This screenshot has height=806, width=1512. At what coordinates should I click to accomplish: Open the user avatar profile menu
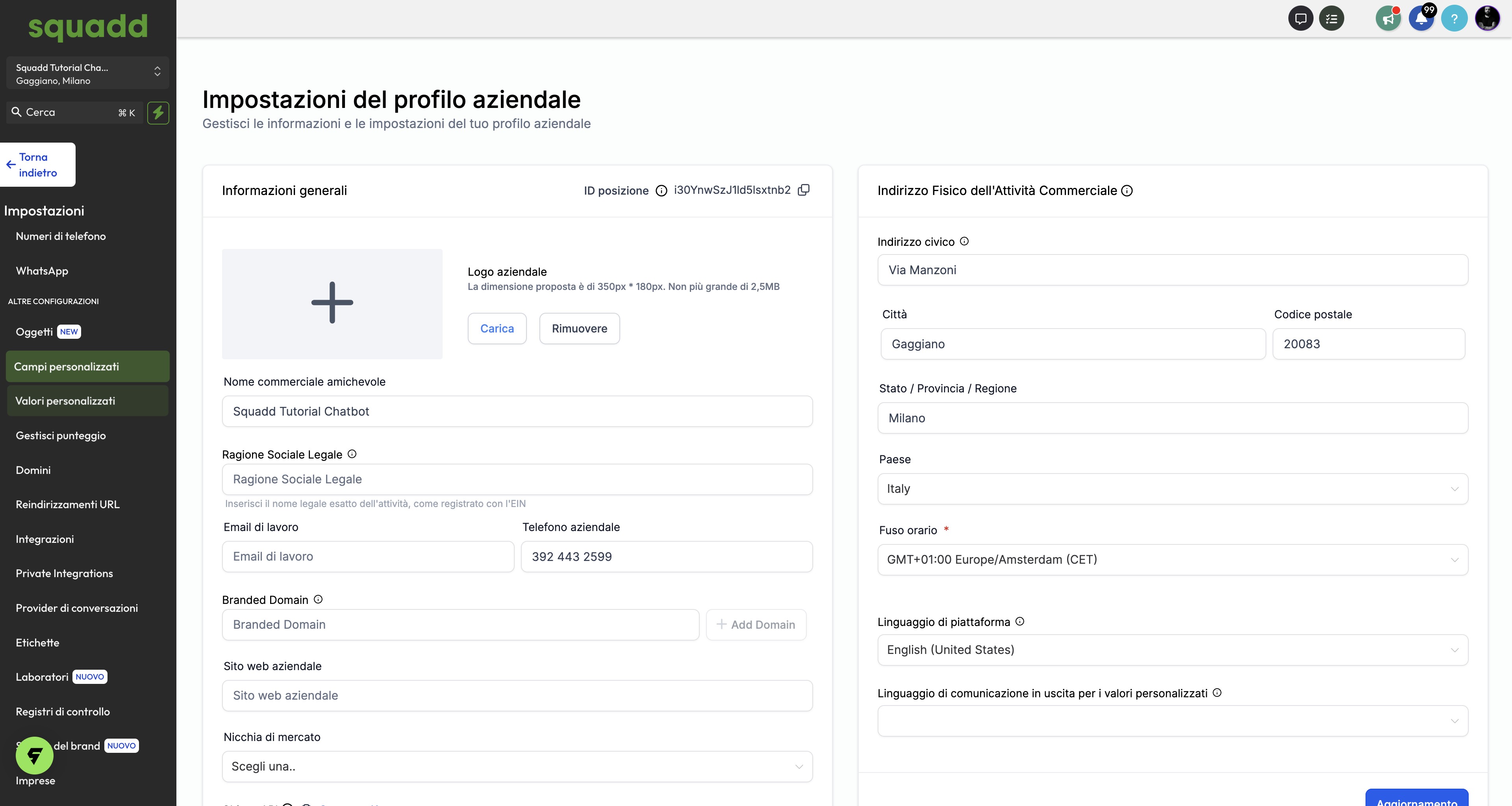1487,19
